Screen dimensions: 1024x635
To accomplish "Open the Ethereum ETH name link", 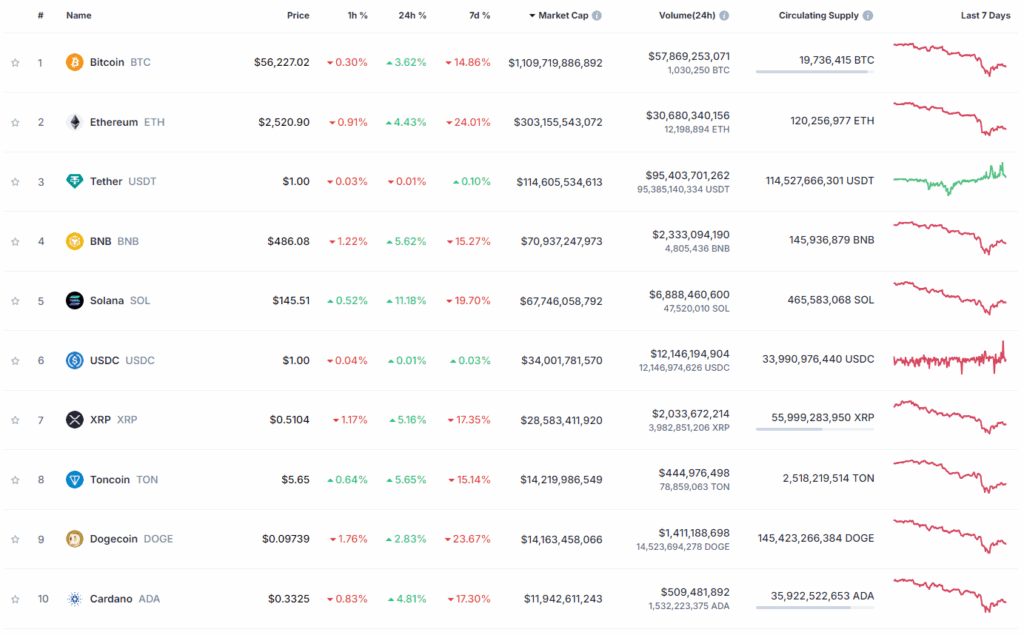I will (127, 122).
